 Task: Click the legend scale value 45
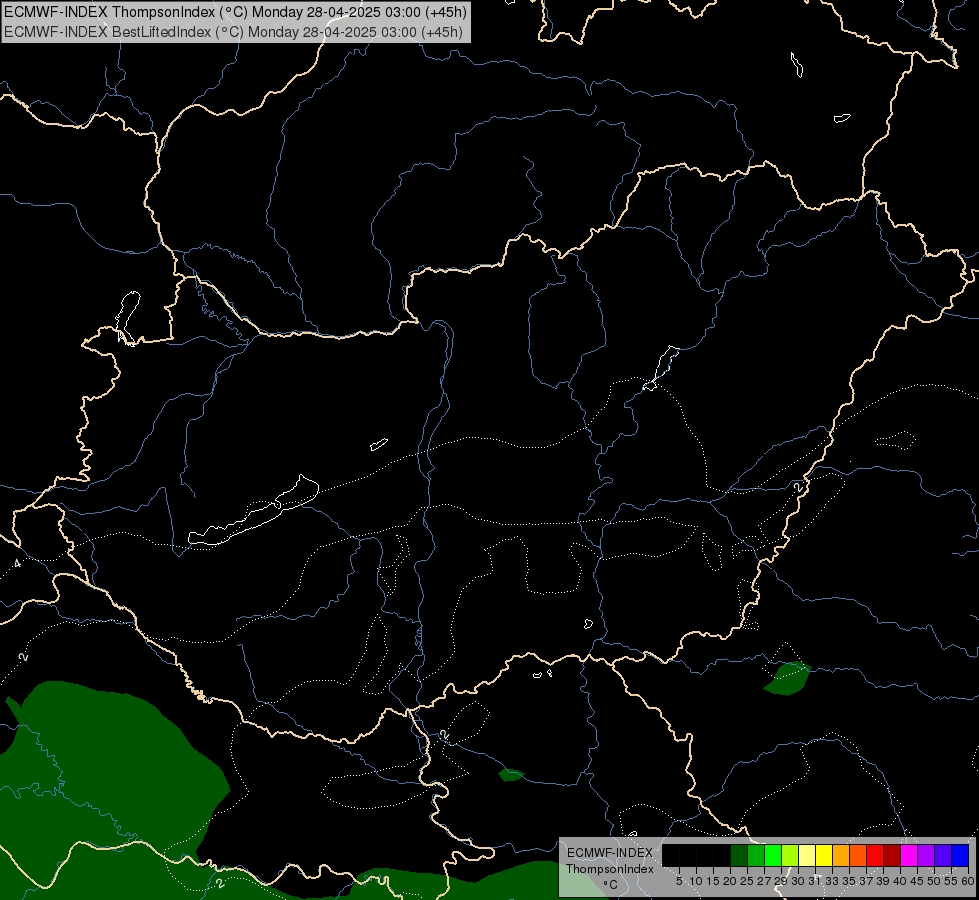[917, 881]
